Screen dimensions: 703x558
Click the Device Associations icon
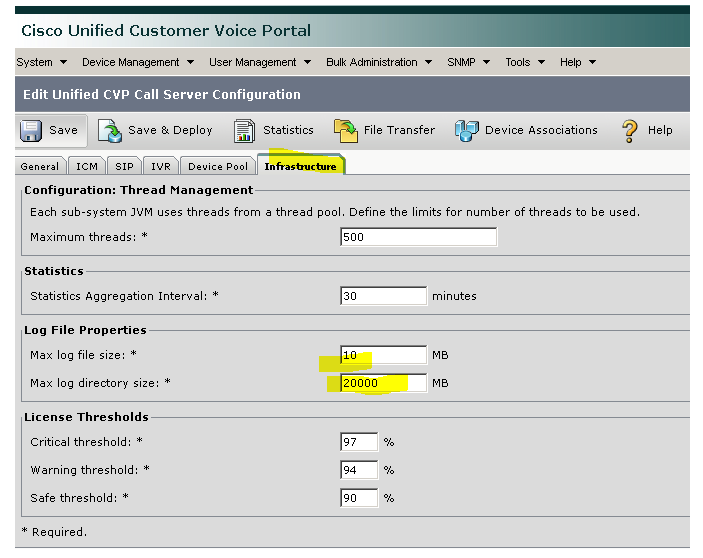point(467,131)
